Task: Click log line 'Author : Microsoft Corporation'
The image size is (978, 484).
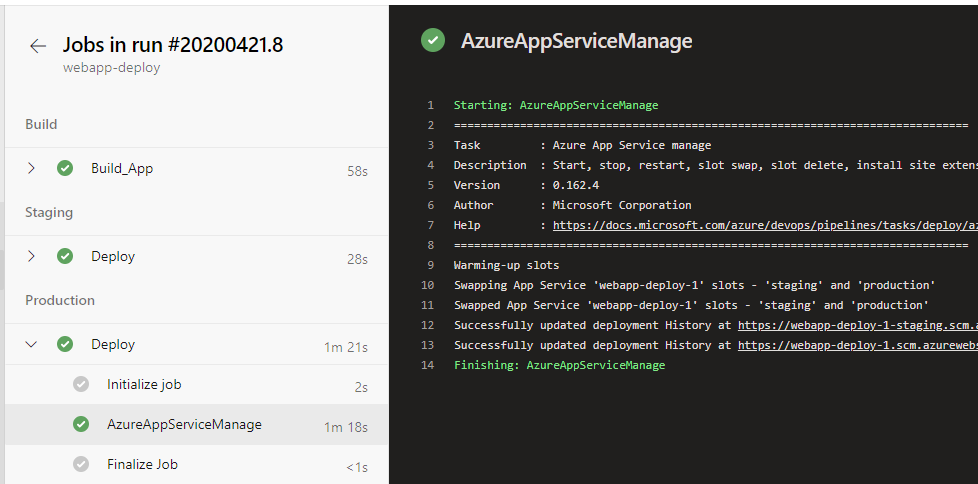Action: 572,205
